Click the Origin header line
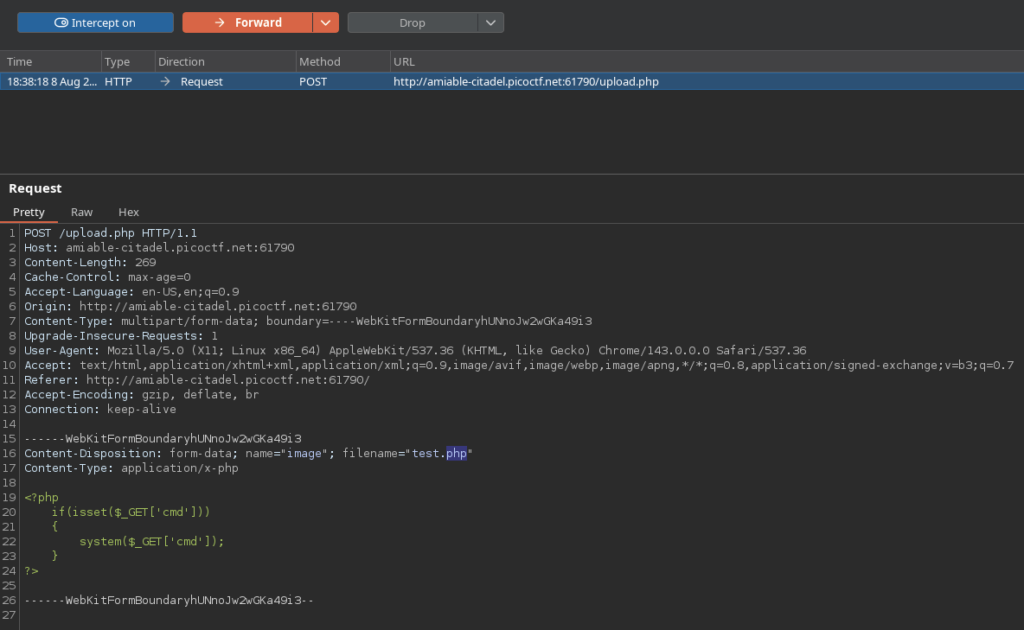The width and height of the screenshot is (1024, 630). pos(191,306)
